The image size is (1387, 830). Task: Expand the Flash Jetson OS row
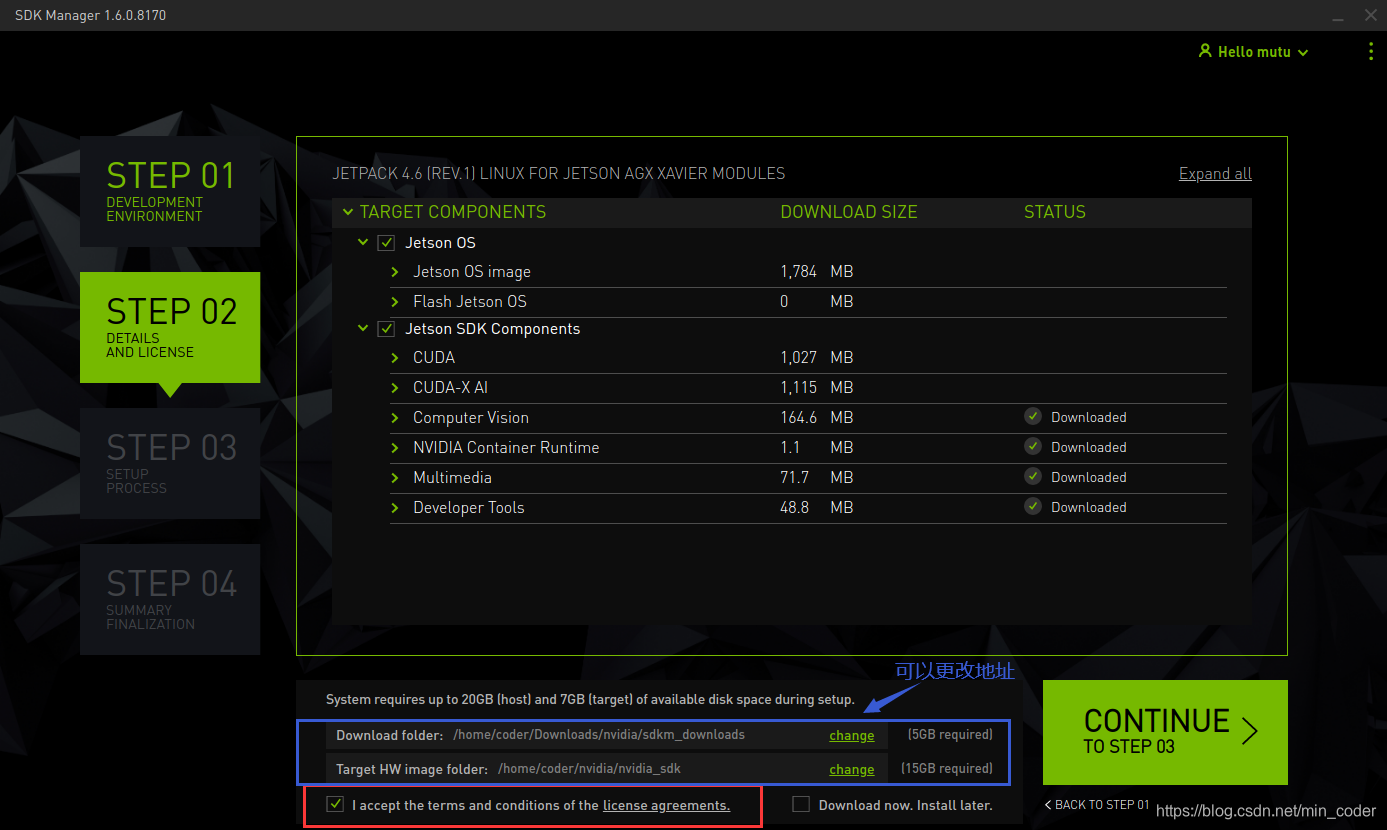396,302
